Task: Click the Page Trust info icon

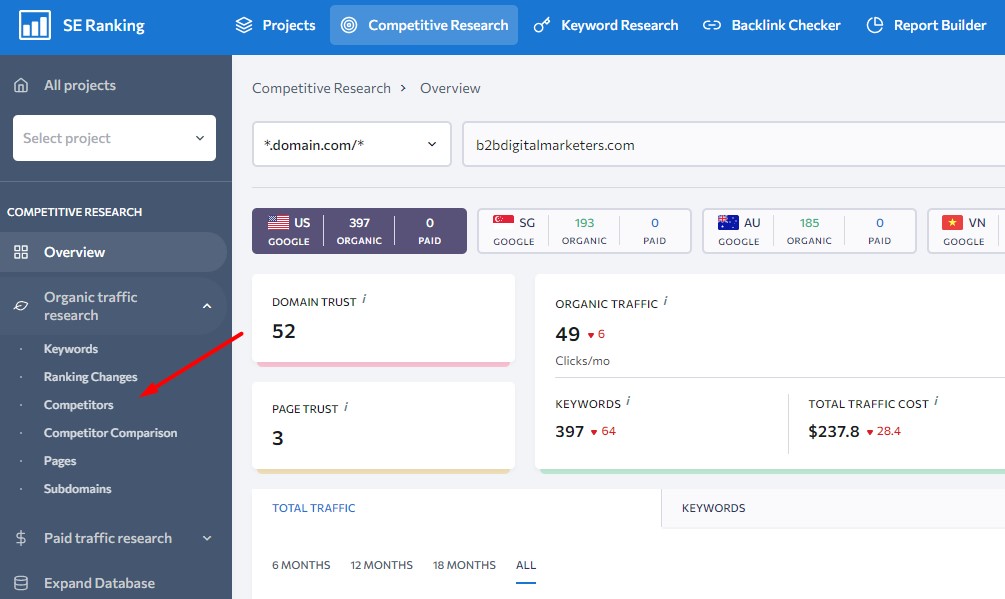Action: (346, 407)
